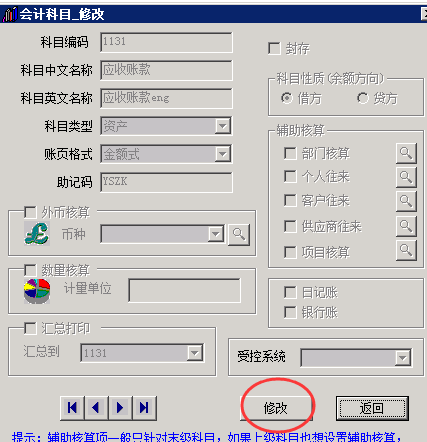Click the 返回 button
The height and width of the screenshot is (442, 427).
(372, 408)
